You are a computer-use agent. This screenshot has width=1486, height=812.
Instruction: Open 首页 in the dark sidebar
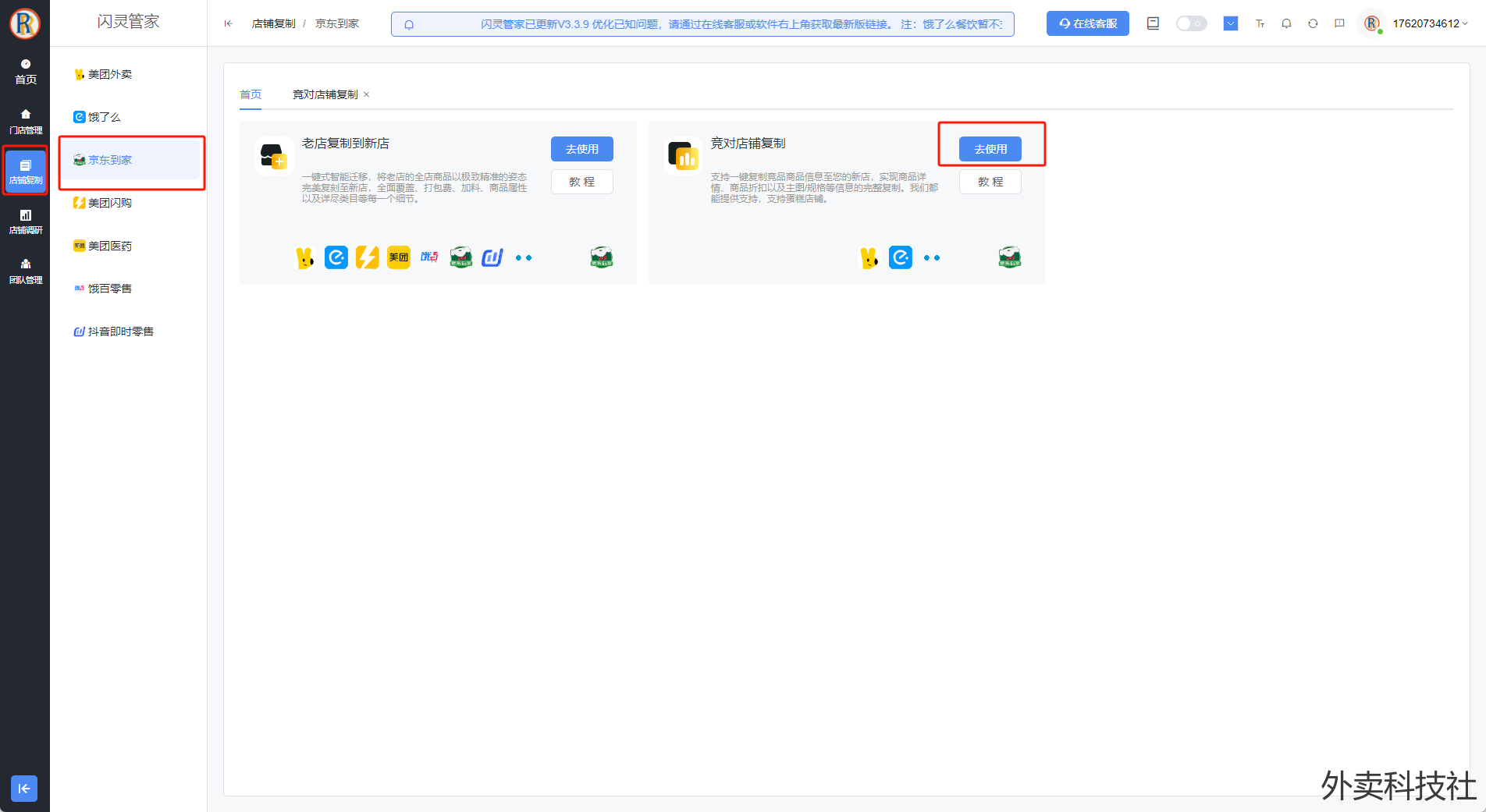(x=25, y=72)
